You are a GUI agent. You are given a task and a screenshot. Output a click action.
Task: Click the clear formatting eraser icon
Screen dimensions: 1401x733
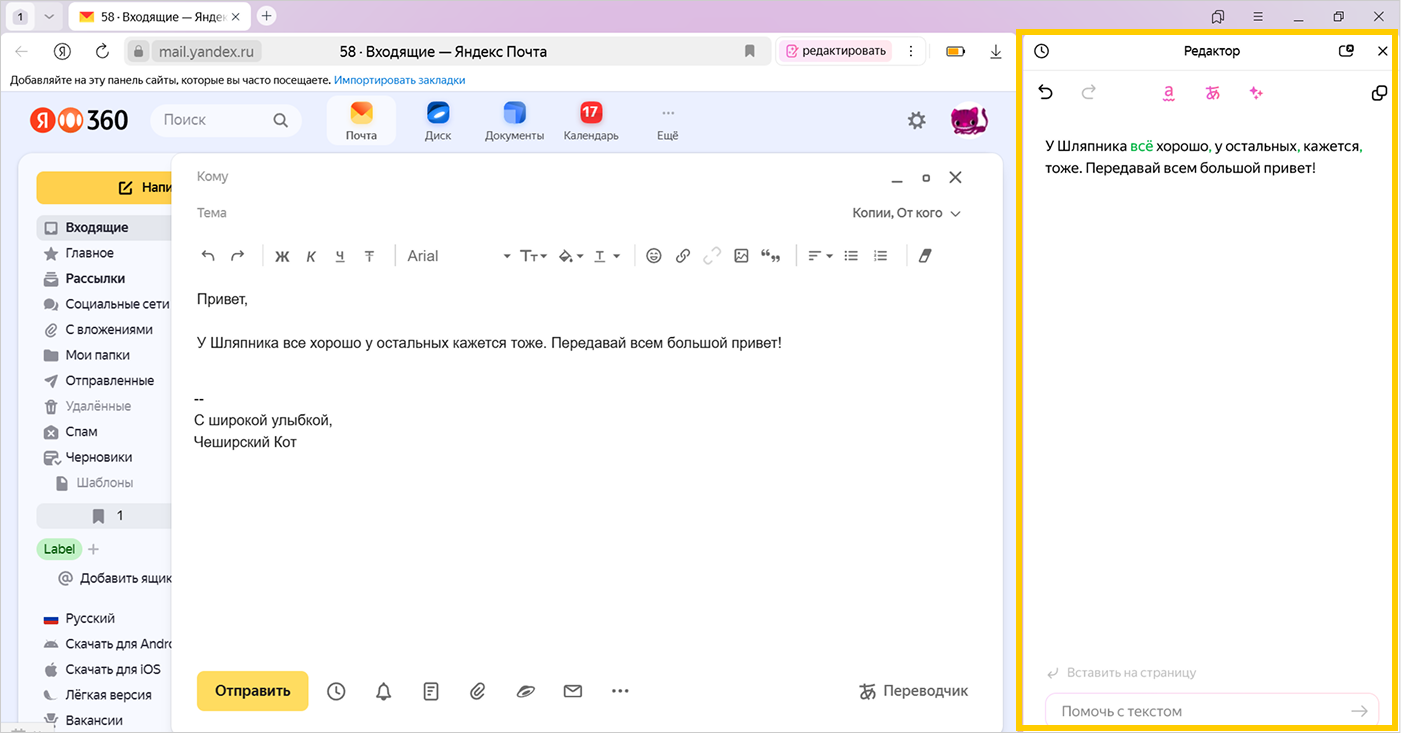point(924,256)
